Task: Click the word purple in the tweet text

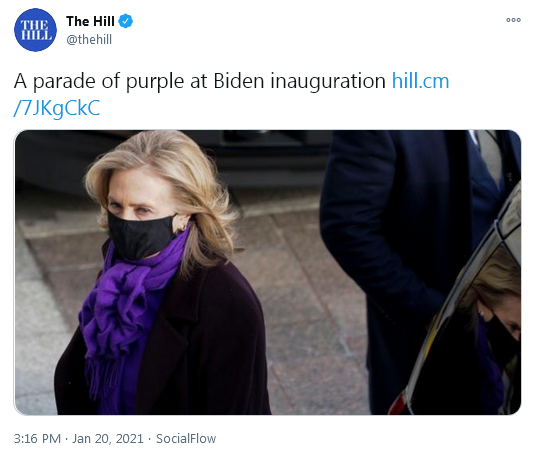Action: click(155, 83)
